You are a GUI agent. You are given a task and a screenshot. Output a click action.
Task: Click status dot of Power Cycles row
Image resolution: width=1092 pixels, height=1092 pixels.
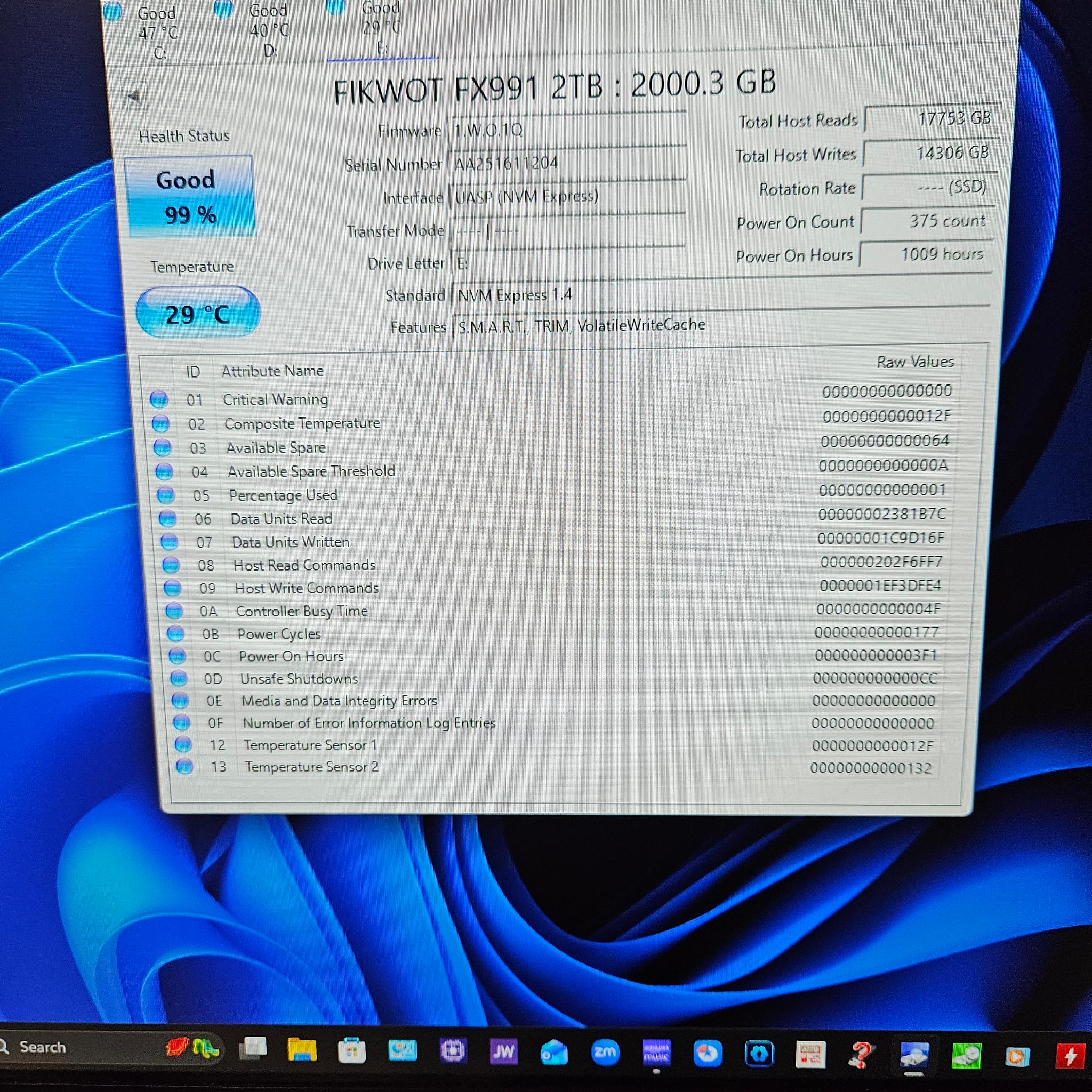point(176,633)
